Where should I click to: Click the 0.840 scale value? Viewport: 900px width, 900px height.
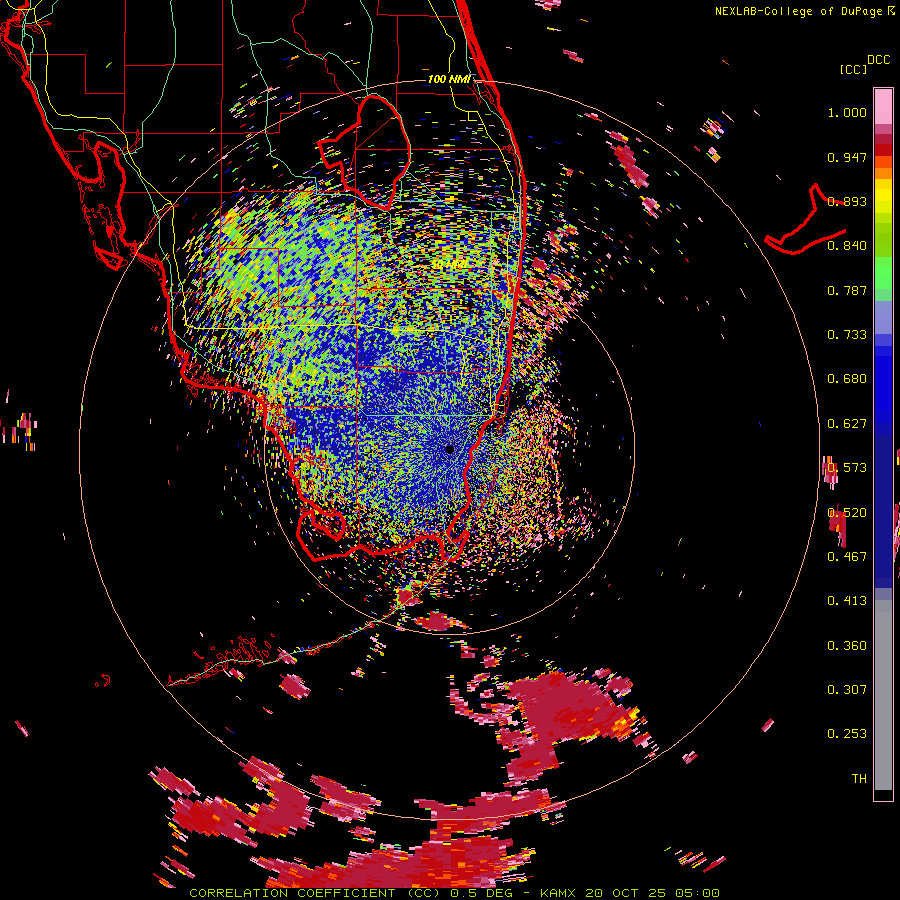tap(847, 246)
